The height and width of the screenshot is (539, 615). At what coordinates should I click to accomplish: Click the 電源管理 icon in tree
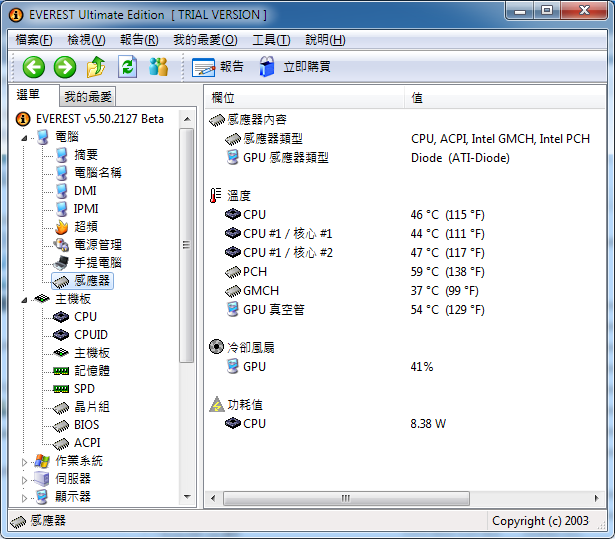(61, 245)
